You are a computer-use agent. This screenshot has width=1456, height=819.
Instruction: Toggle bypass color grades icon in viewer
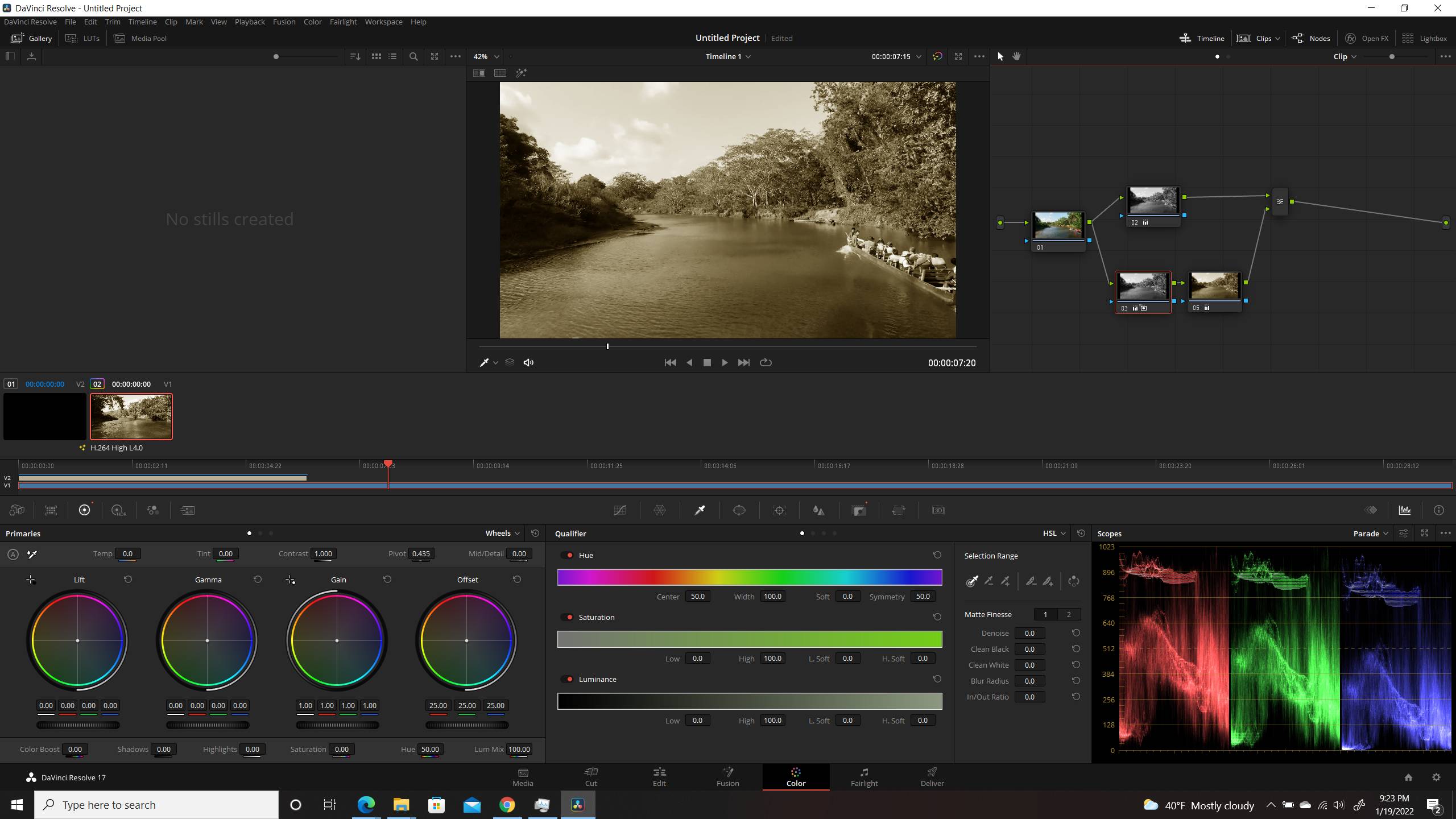click(937, 56)
